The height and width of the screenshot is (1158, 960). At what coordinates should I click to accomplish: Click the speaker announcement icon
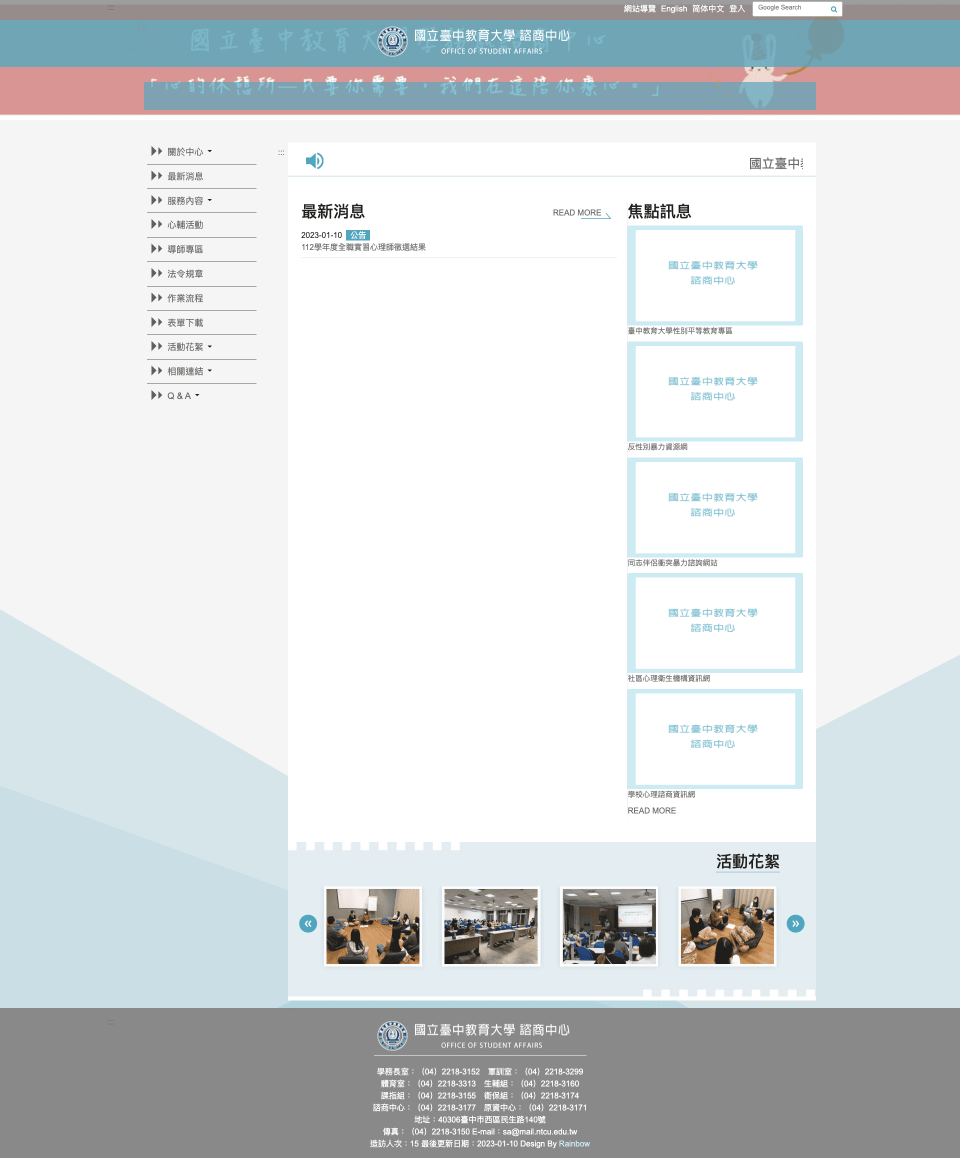[314, 161]
